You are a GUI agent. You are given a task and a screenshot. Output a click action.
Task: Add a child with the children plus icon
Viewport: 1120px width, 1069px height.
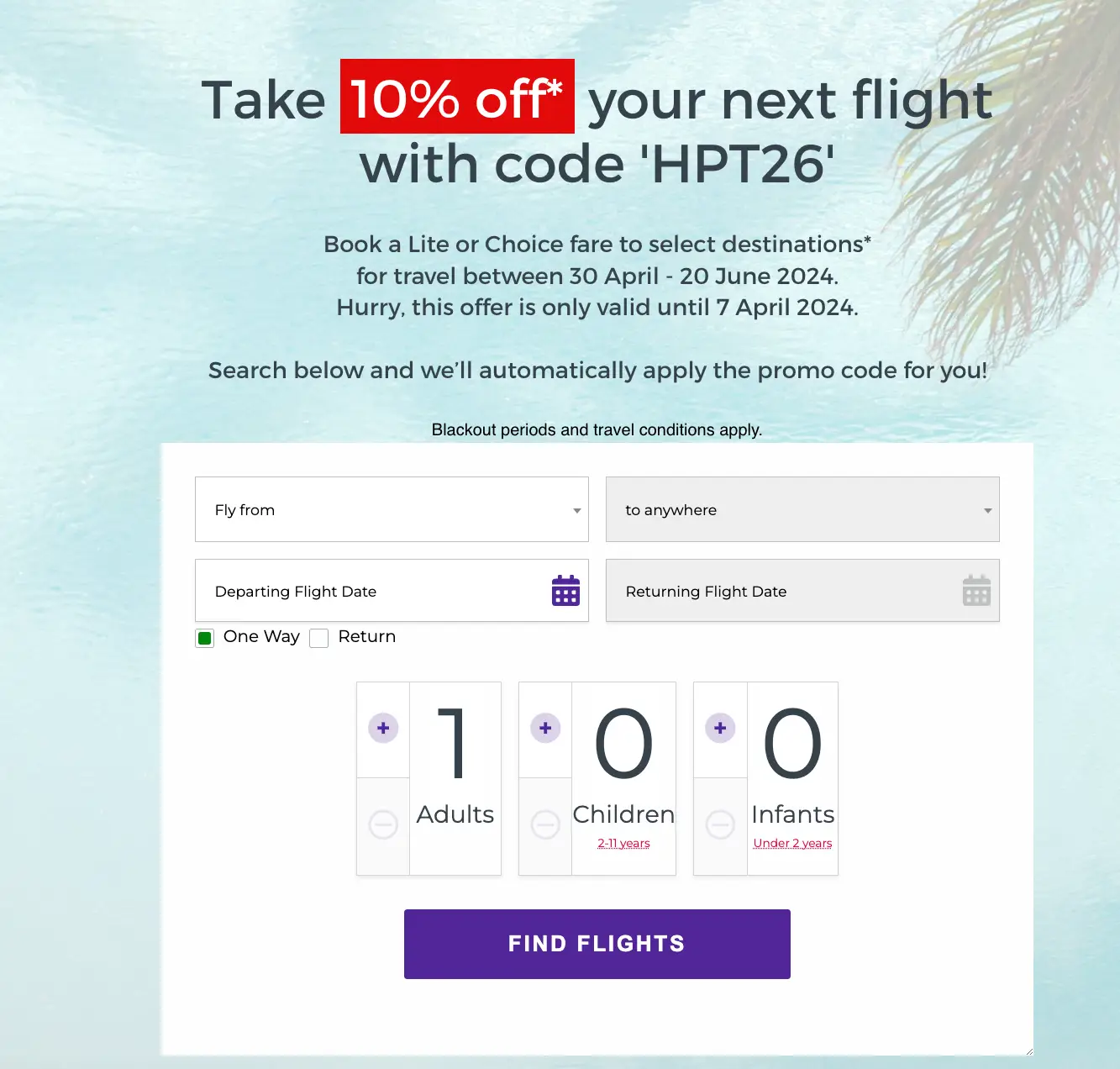click(x=544, y=727)
